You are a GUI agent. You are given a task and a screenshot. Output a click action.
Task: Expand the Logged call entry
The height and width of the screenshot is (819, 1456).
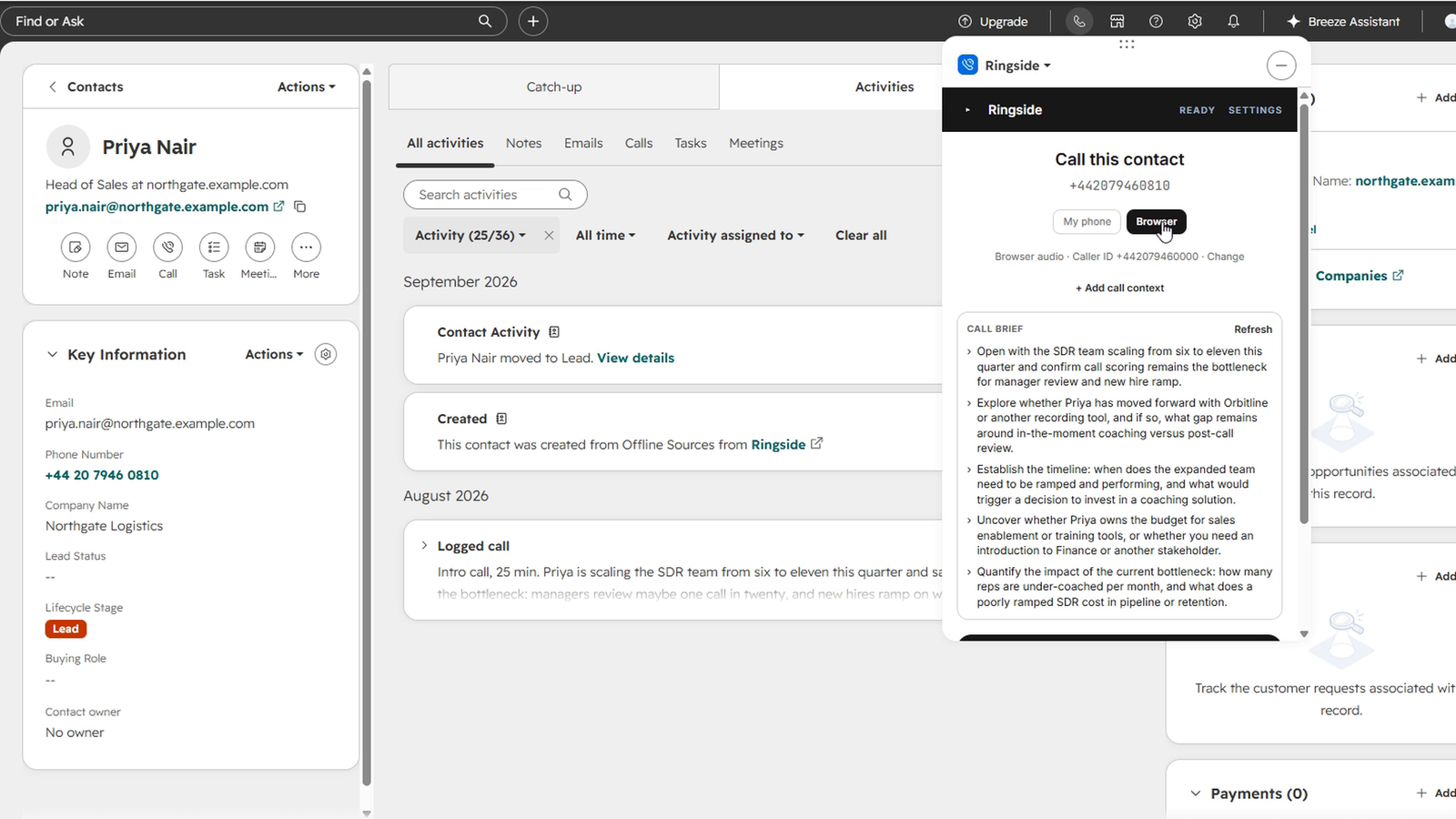424,545
